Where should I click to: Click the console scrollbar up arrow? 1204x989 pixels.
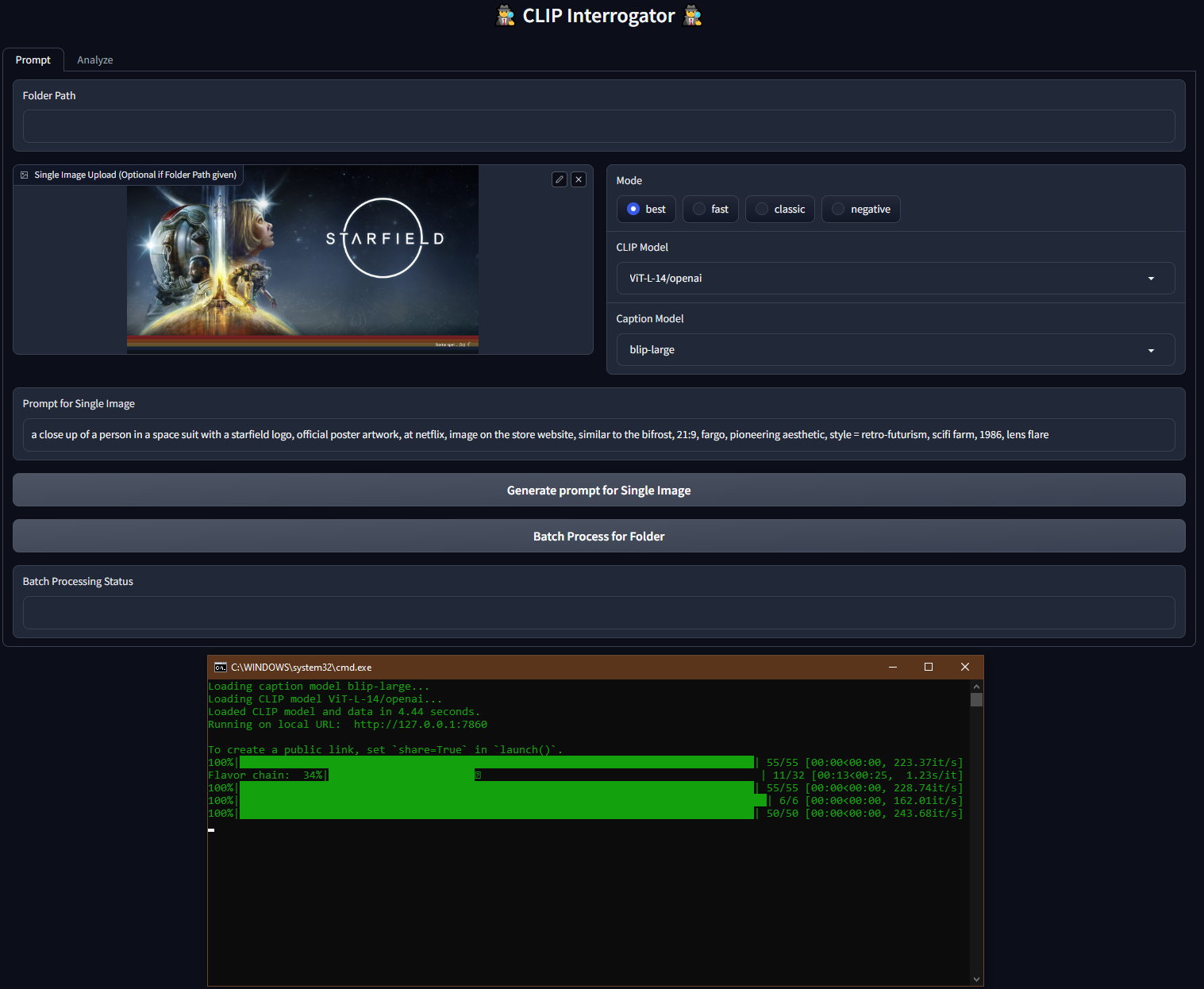[976, 687]
